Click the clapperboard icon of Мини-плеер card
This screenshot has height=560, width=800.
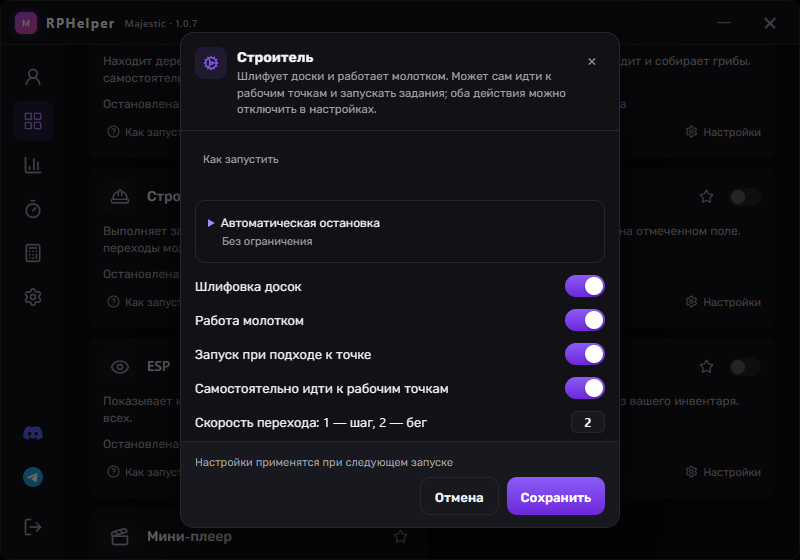click(120, 537)
